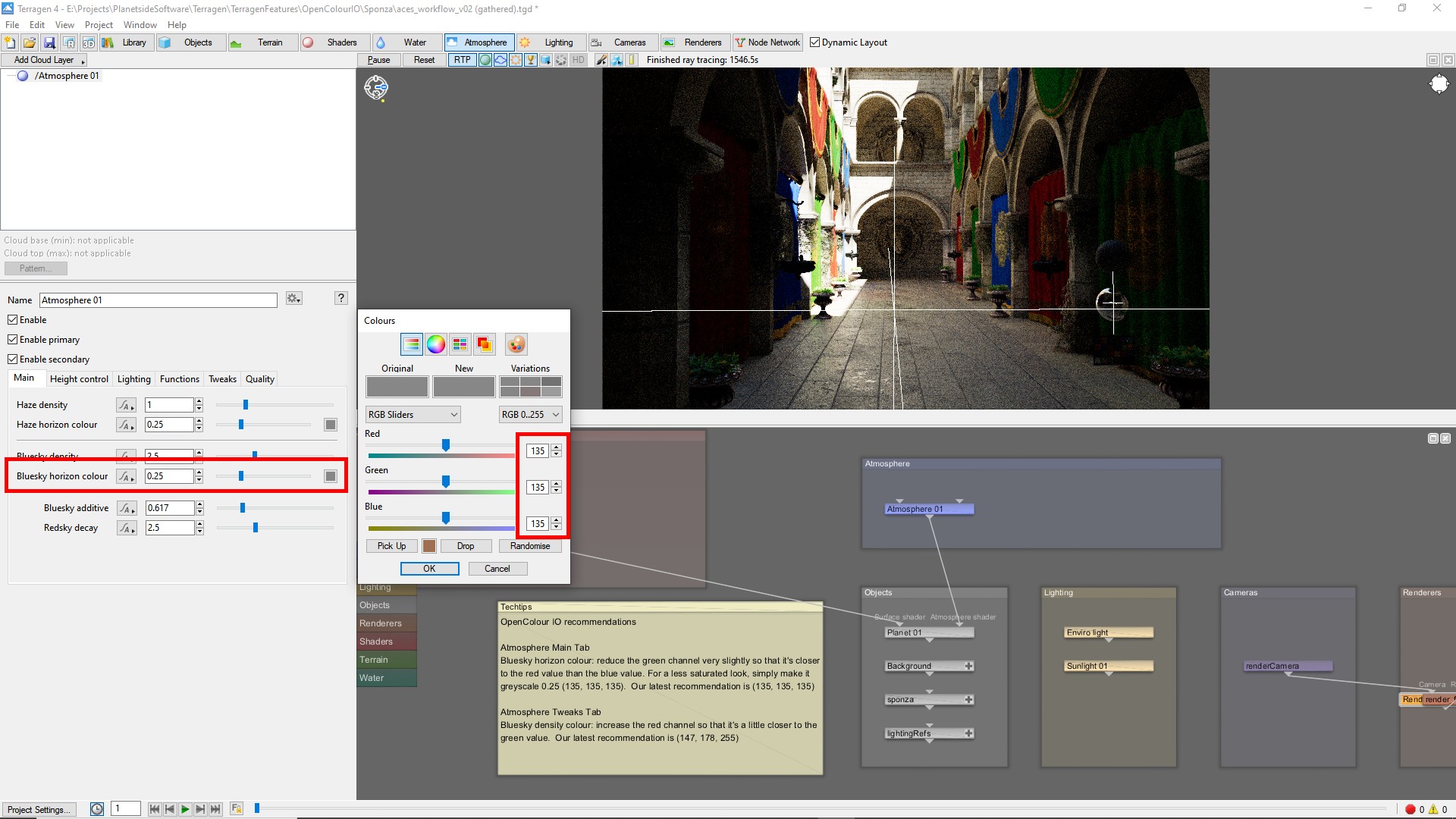Click the animation clock icon in bottom bar
This screenshot has height=819, width=1456.
coord(97,809)
